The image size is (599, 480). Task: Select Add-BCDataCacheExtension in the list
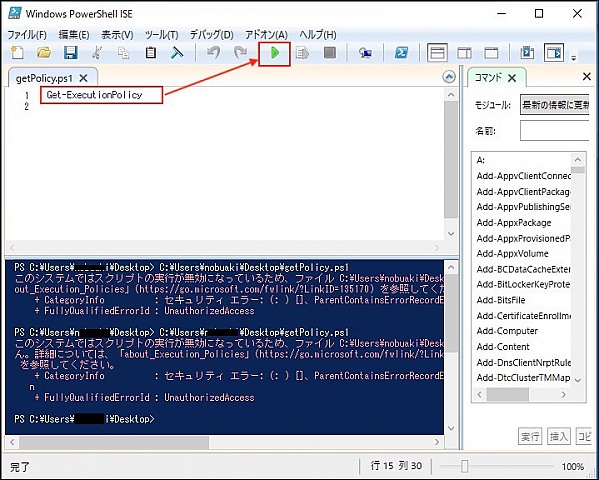(x=523, y=269)
